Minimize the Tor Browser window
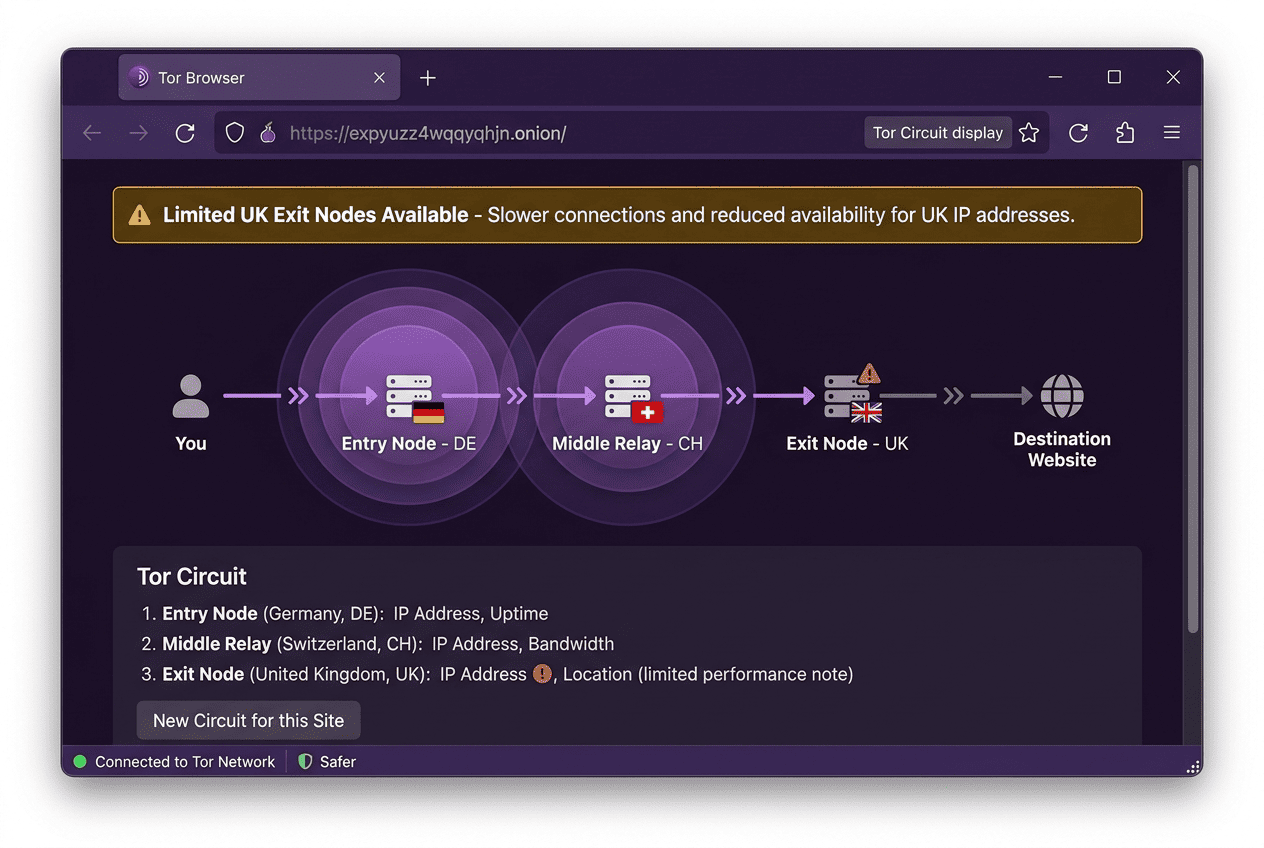The image size is (1264, 848). [x=1056, y=77]
